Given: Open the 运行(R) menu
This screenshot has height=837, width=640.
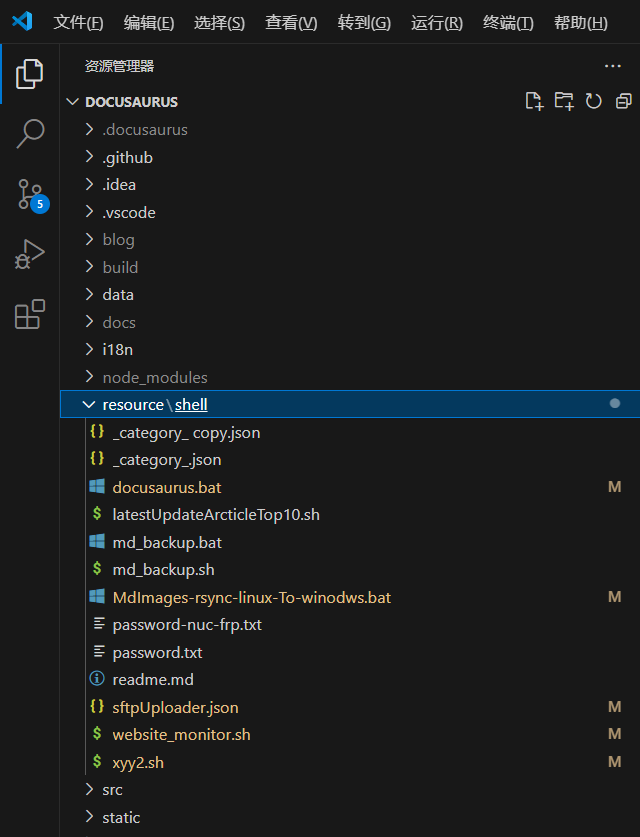Looking at the screenshot, I should pyautogui.click(x=437, y=22).
